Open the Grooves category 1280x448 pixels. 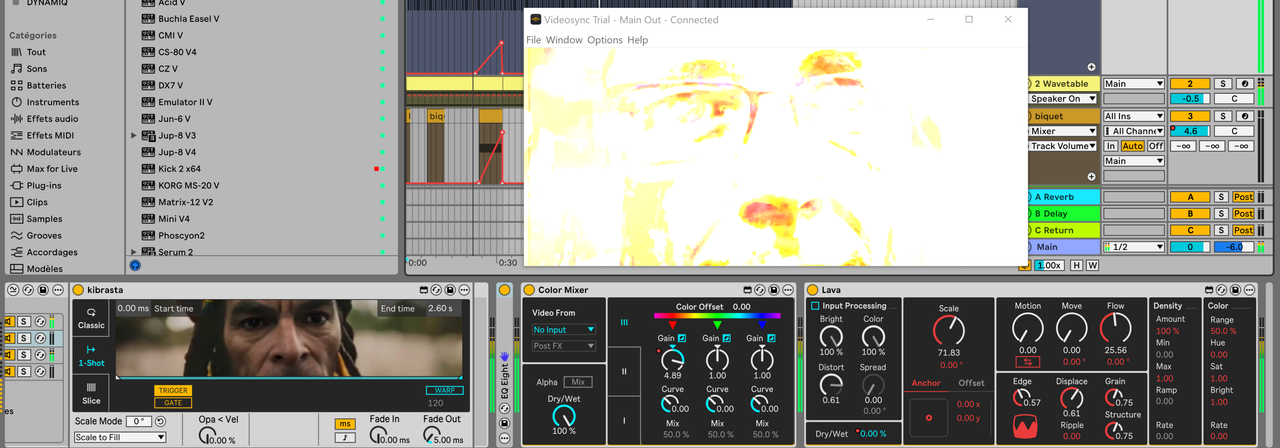[x=44, y=235]
